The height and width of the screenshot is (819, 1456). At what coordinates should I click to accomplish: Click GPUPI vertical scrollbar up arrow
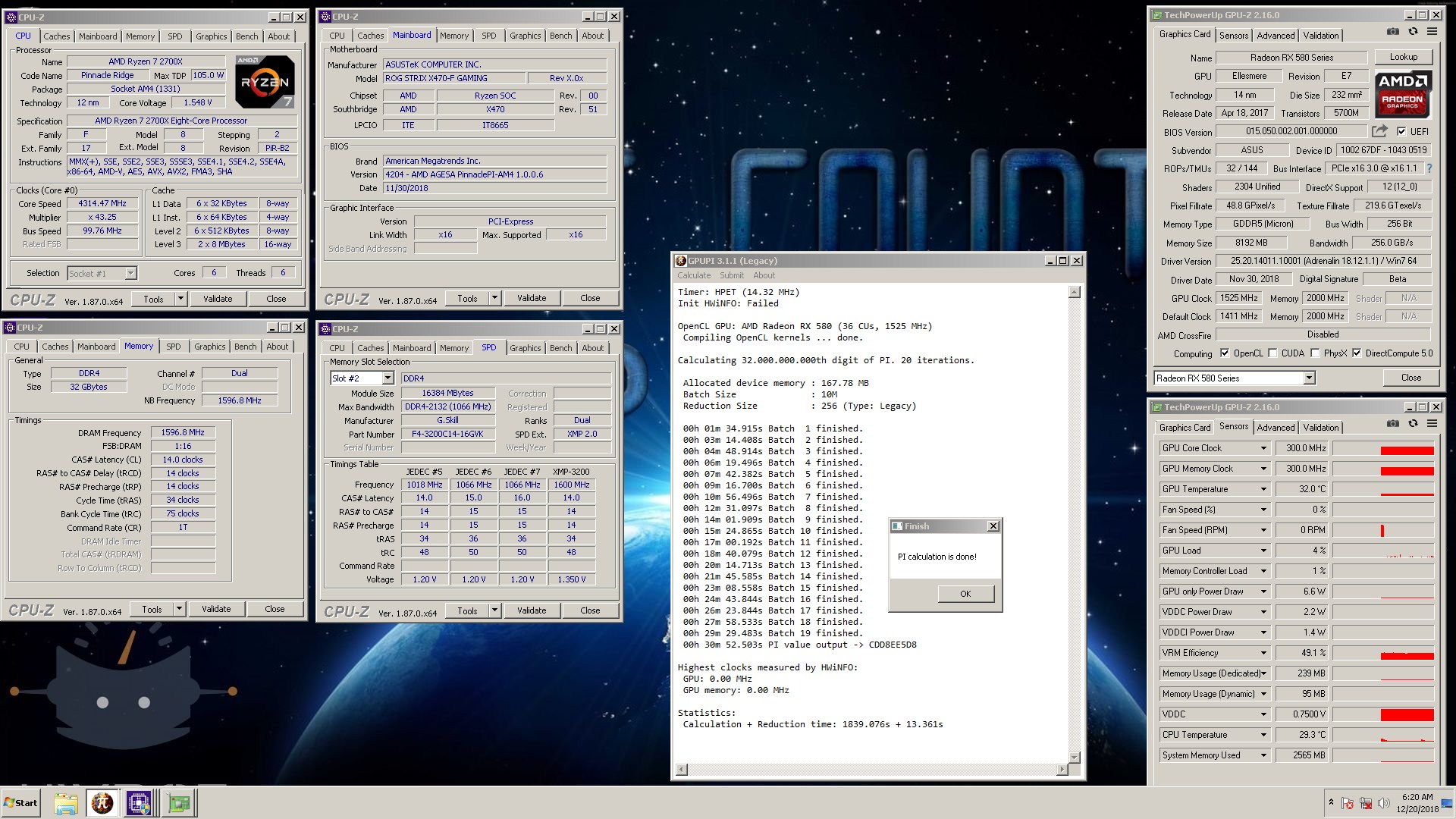pyautogui.click(x=1074, y=292)
